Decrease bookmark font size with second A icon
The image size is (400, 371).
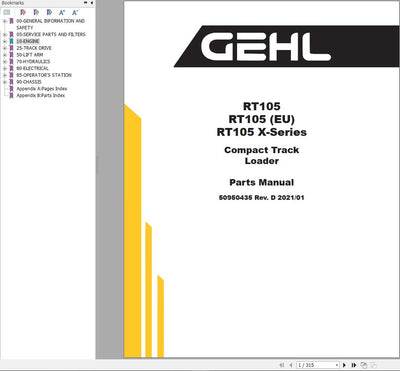75,12
